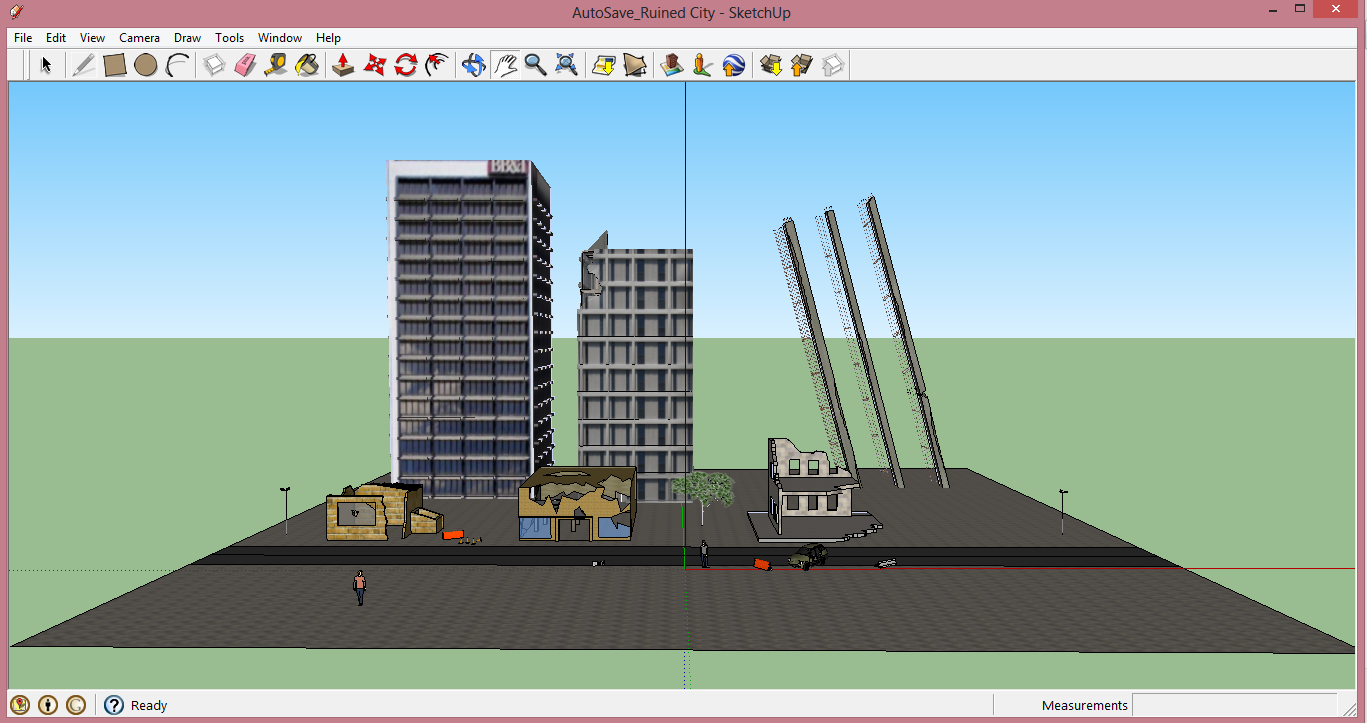Choose the Move tool
Screen dimensions: 1367x723
pyautogui.click(x=373, y=64)
